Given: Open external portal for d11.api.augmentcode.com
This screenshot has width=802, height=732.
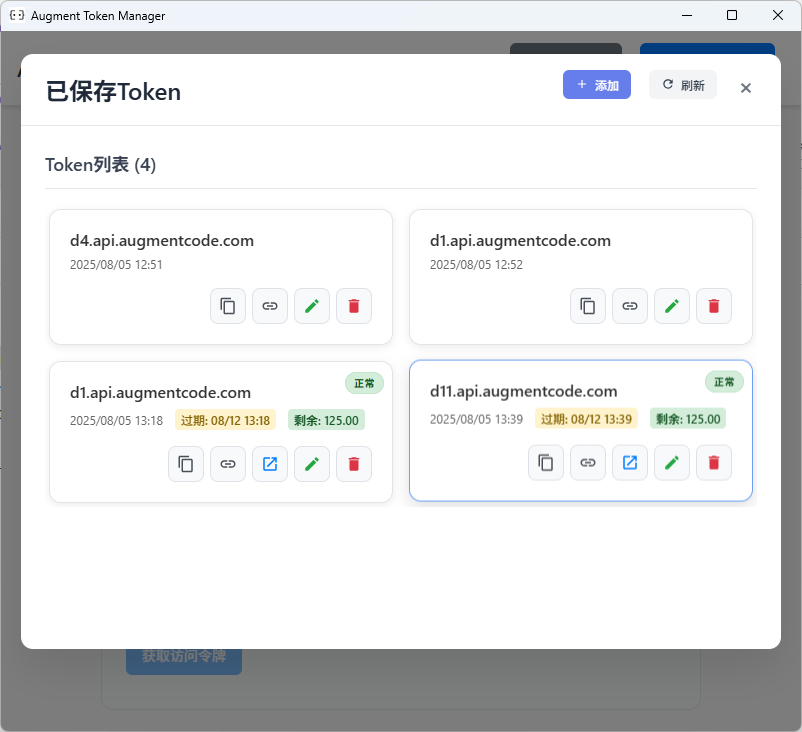Looking at the screenshot, I should click(x=630, y=462).
